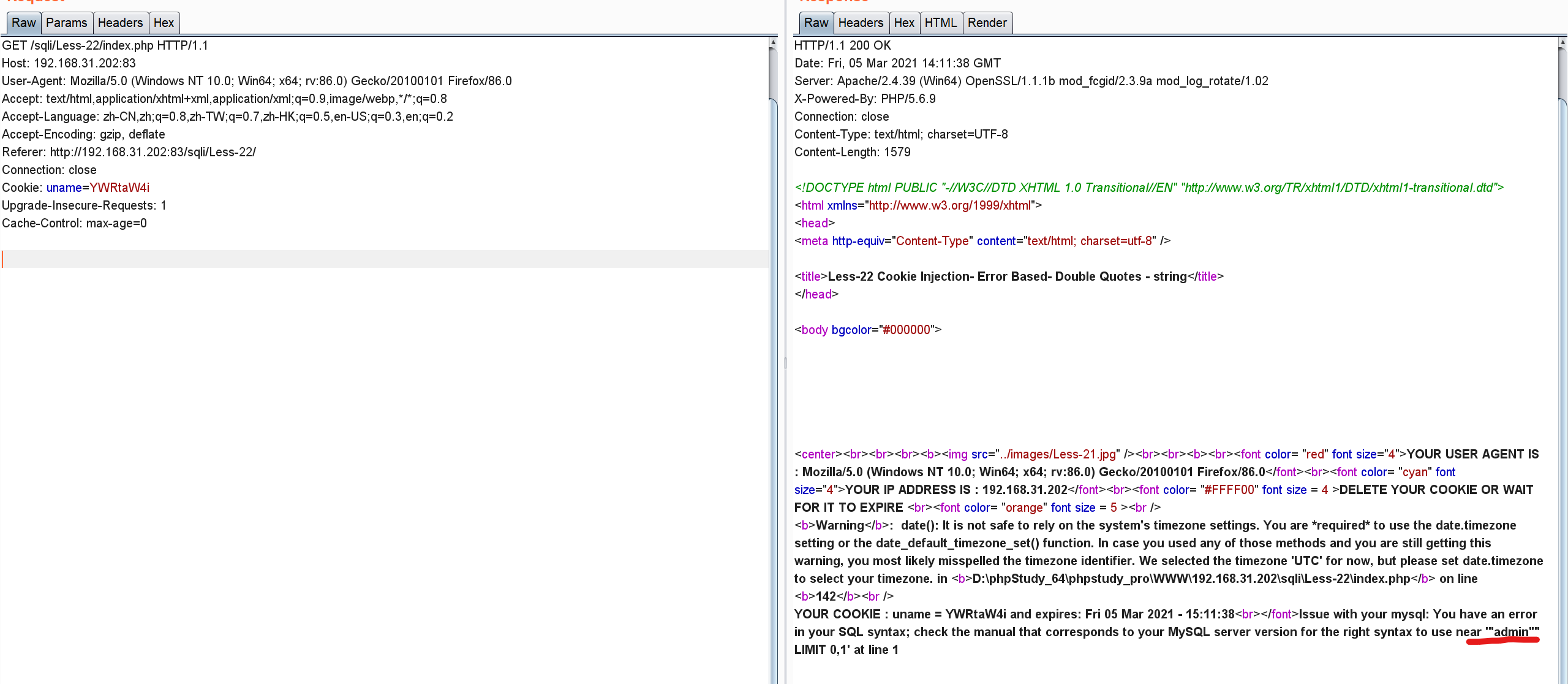Click the divider handle between panes

pos(785,363)
